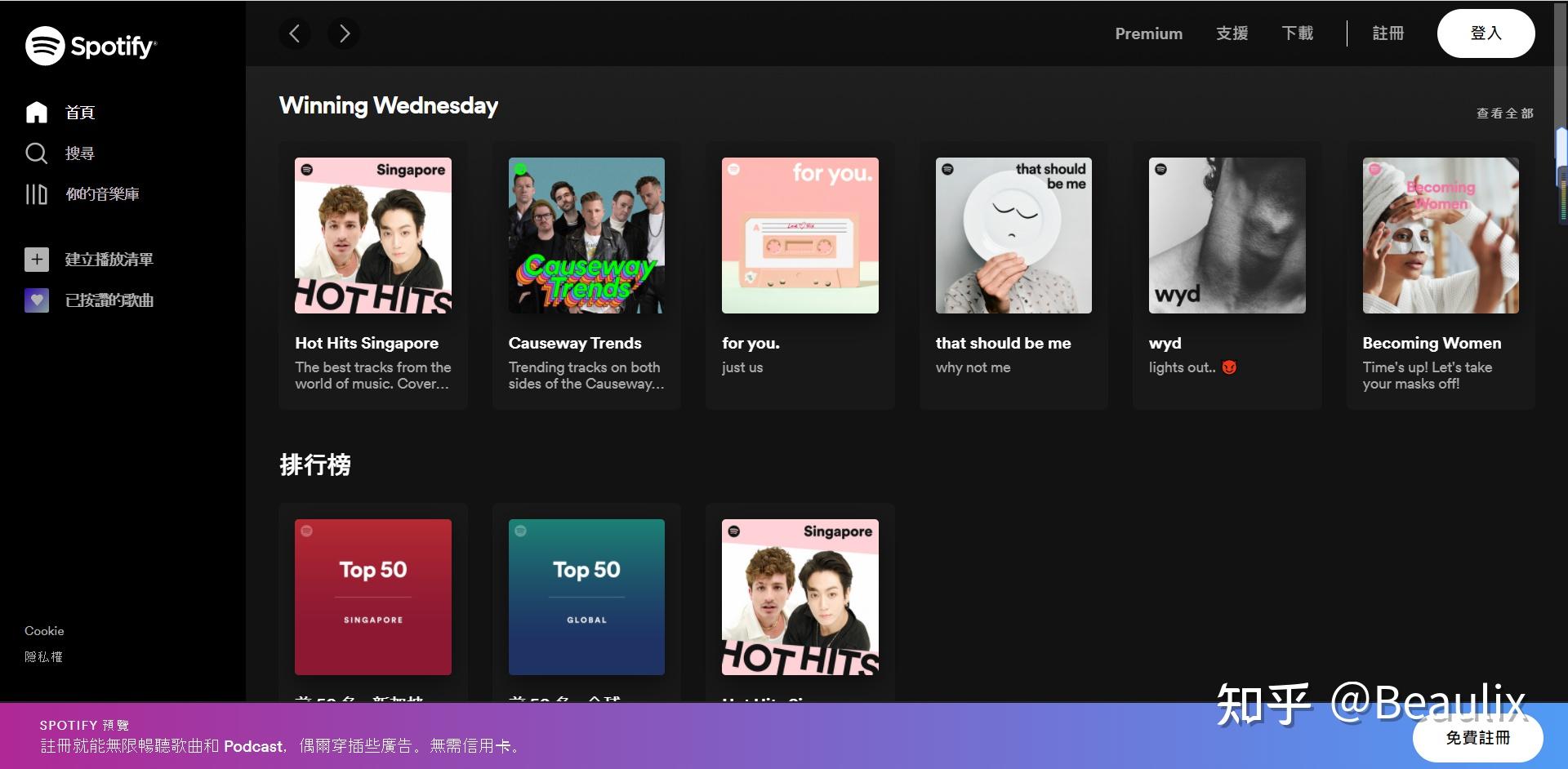Click the 搜尋 magnifier search icon

pyautogui.click(x=37, y=153)
